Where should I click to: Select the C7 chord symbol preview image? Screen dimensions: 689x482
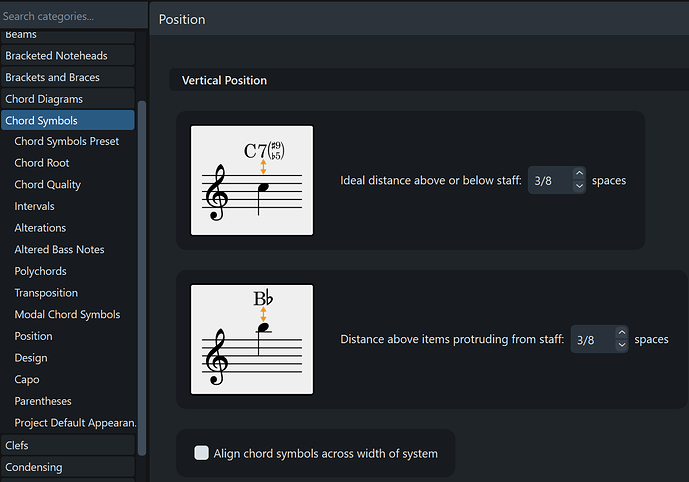tap(252, 180)
